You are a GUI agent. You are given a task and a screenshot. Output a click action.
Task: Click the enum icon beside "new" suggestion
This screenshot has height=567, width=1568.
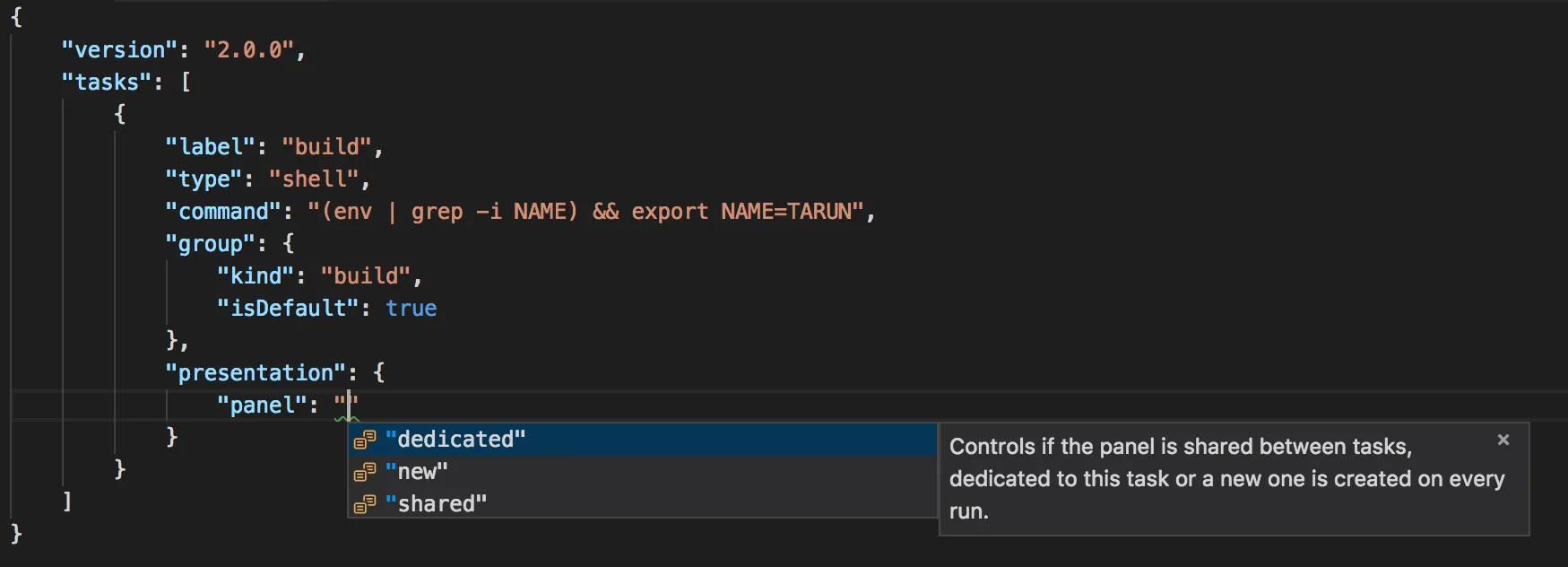point(364,472)
